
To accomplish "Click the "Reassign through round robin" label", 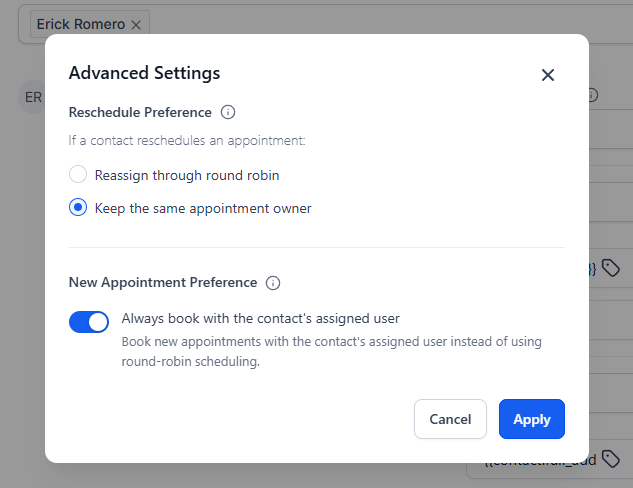I will [x=187, y=175].
